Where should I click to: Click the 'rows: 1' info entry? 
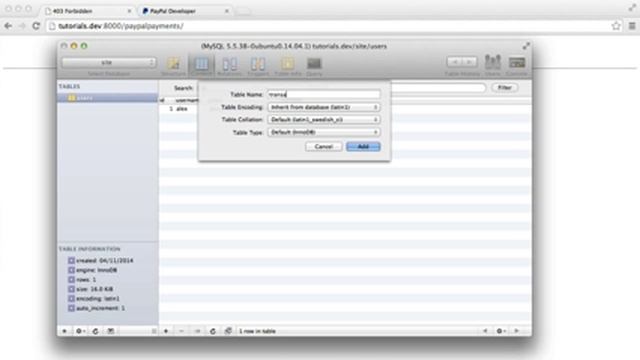point(82,280)
